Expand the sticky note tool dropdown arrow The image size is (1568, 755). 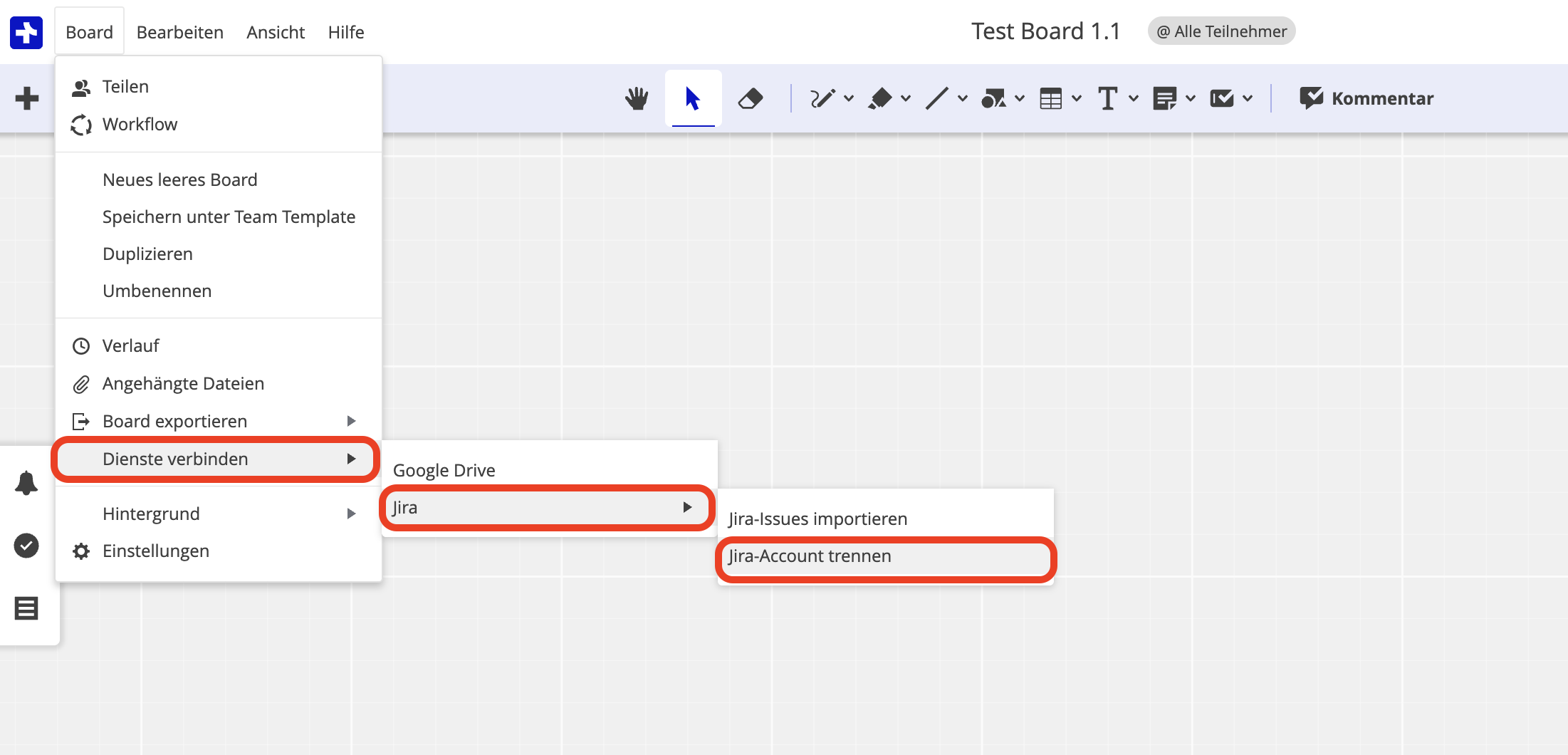point(1191,98)
